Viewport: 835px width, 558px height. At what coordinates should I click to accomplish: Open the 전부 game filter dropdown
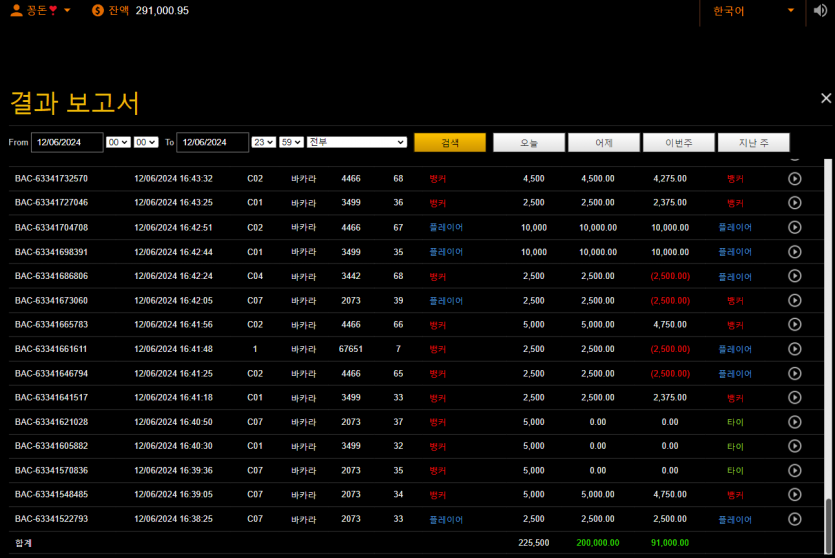click(x=357, y=142)
